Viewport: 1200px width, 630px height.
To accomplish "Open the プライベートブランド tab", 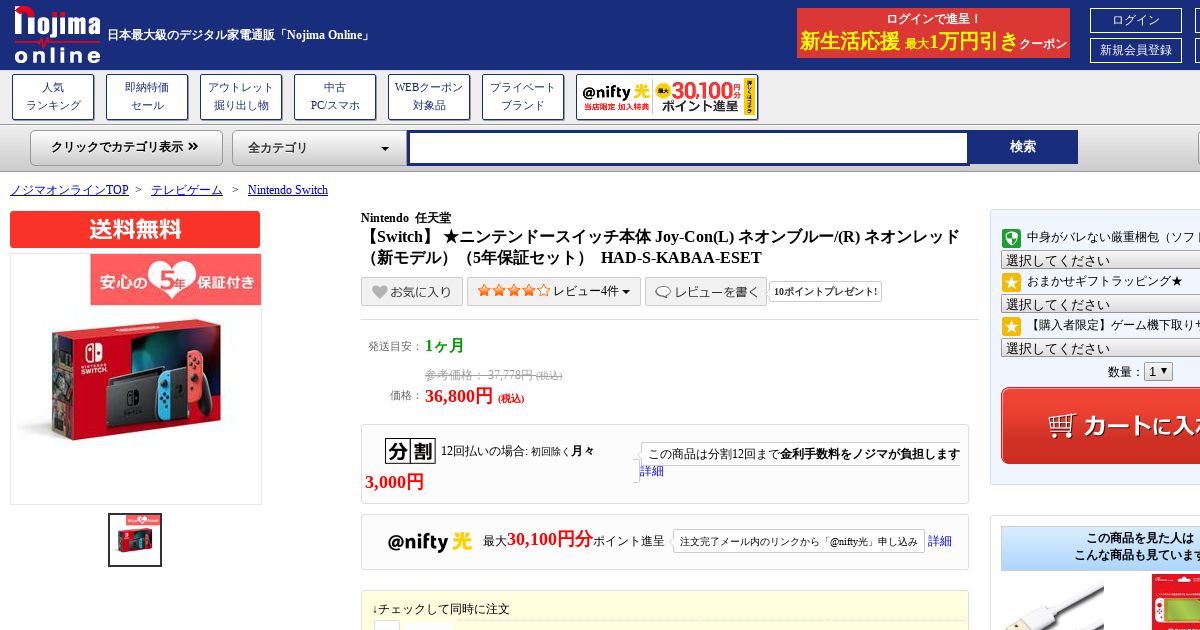I will tap(523, 97).
